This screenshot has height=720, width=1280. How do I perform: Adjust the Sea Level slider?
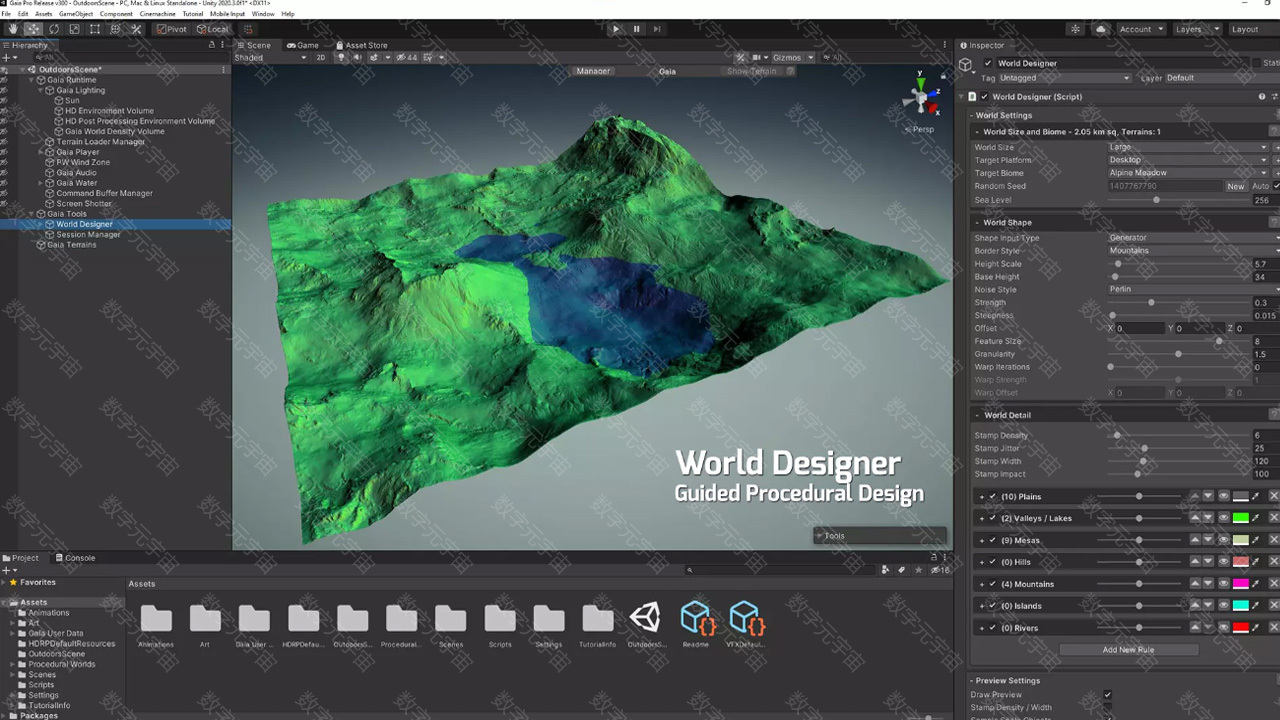coord(1178,200)
